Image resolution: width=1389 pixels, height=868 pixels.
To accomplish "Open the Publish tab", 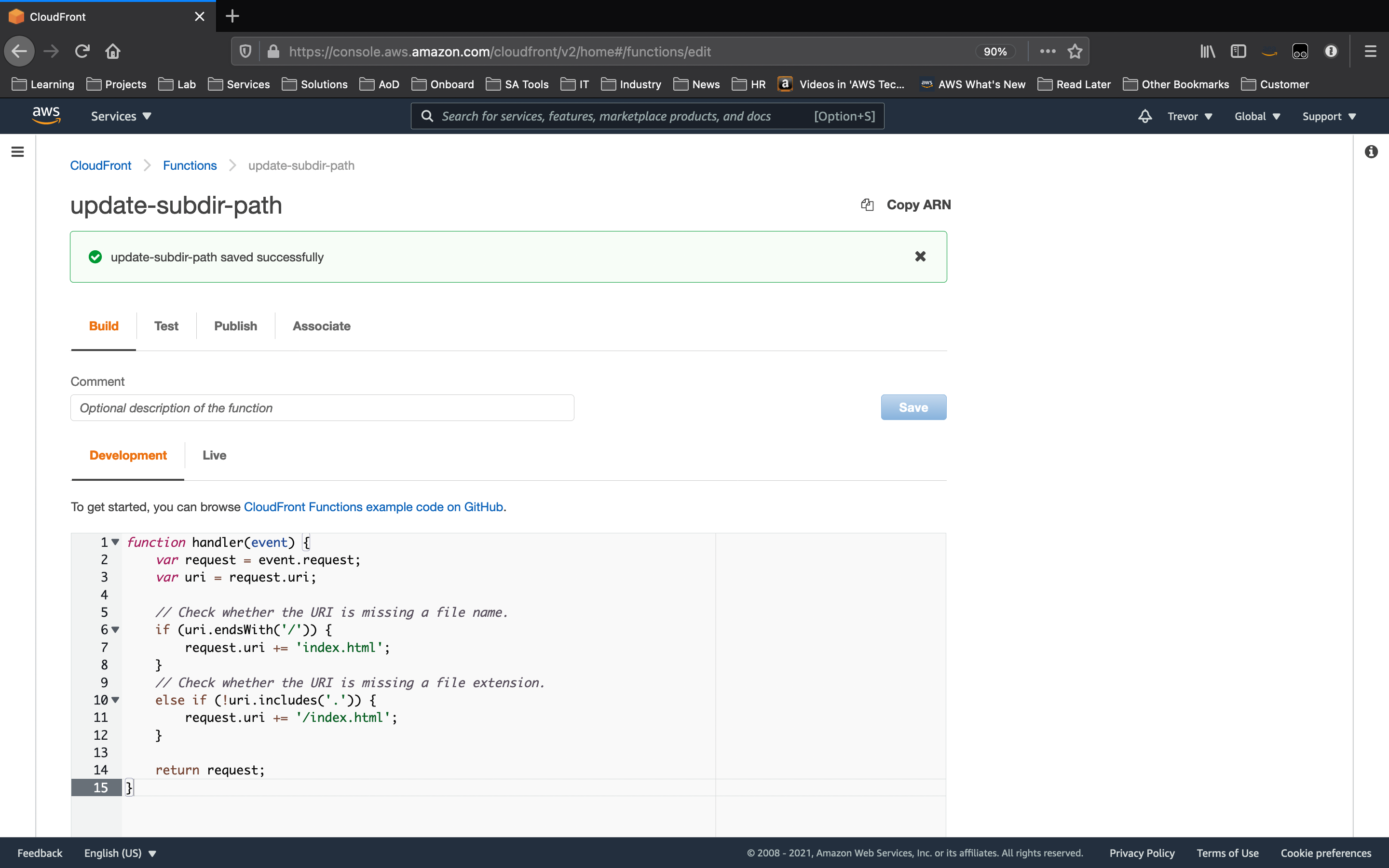I will (235, 326).
